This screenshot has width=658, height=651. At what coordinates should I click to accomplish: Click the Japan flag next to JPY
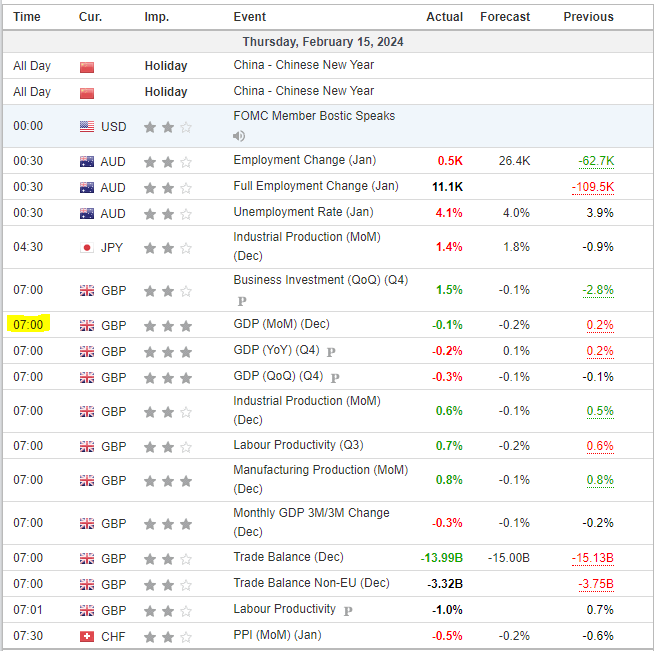[x=87, y=247]
